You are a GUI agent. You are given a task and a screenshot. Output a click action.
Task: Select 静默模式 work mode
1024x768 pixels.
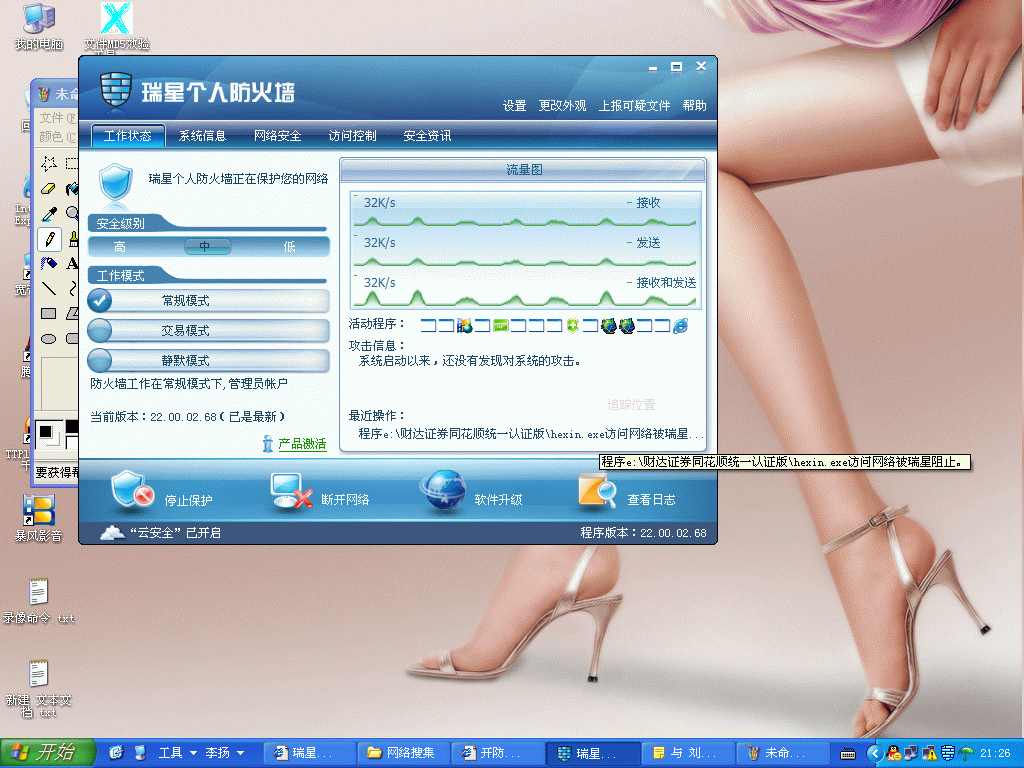pos(208,360)
